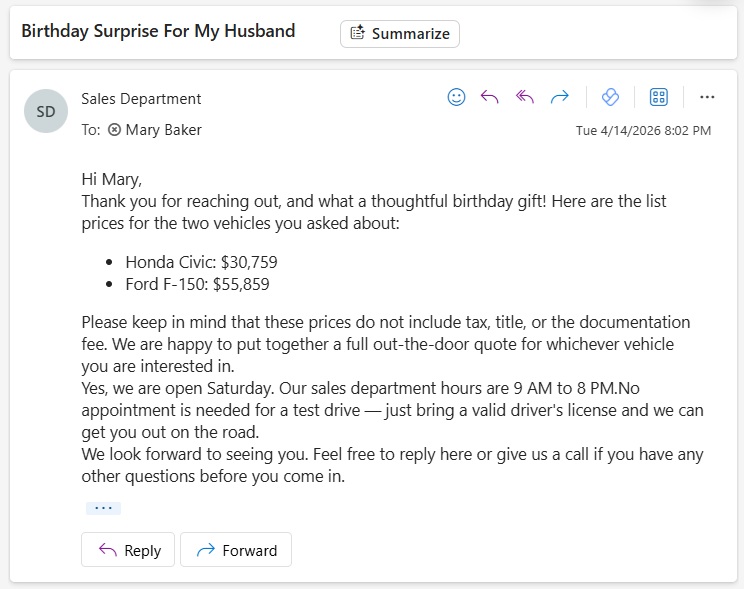Click the Hi Mary greeting line
Image resolution: width=744 pixels, height=589 pixels.
(x=112, y=180)
